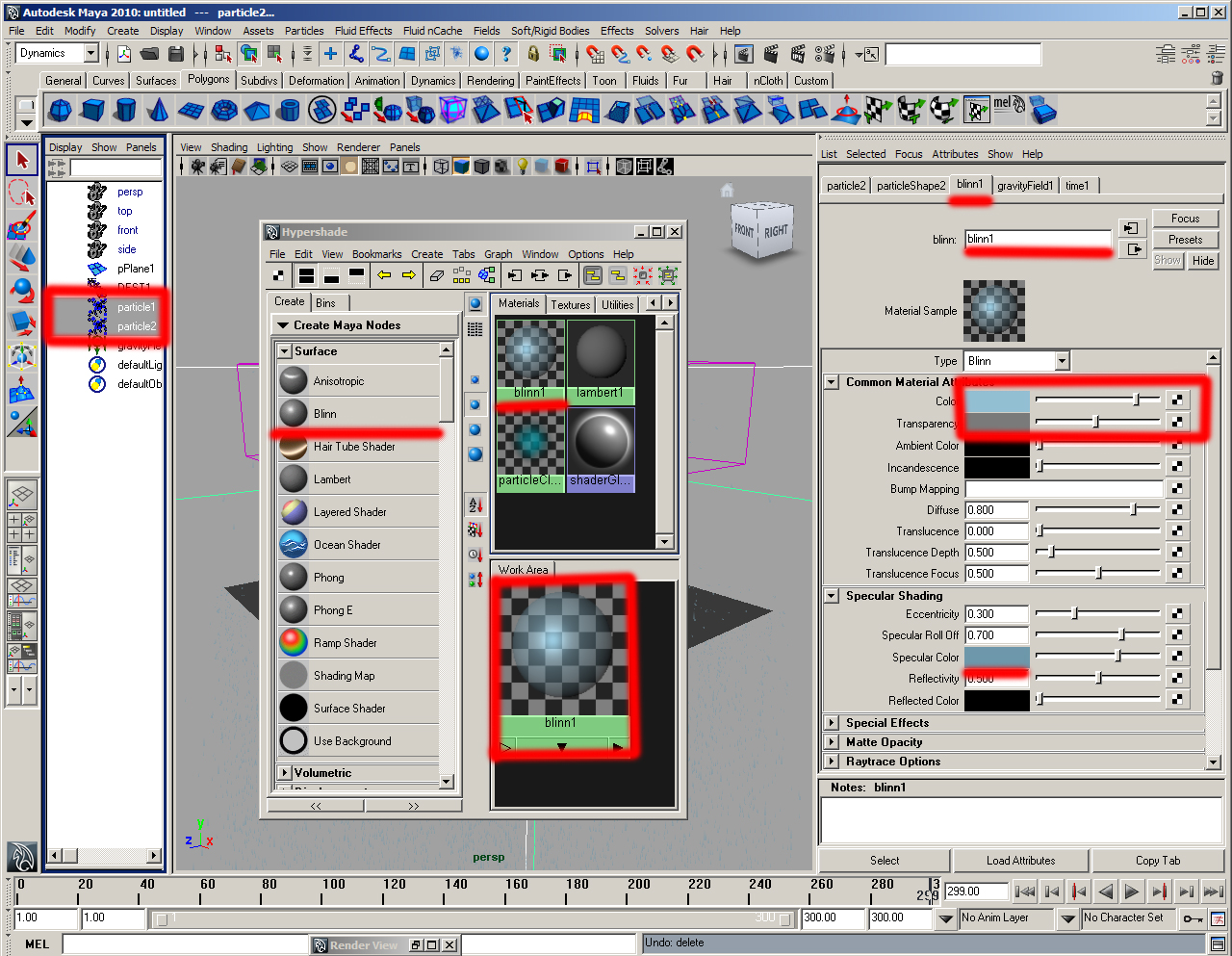Click the Focus button

coord(1185,219)
